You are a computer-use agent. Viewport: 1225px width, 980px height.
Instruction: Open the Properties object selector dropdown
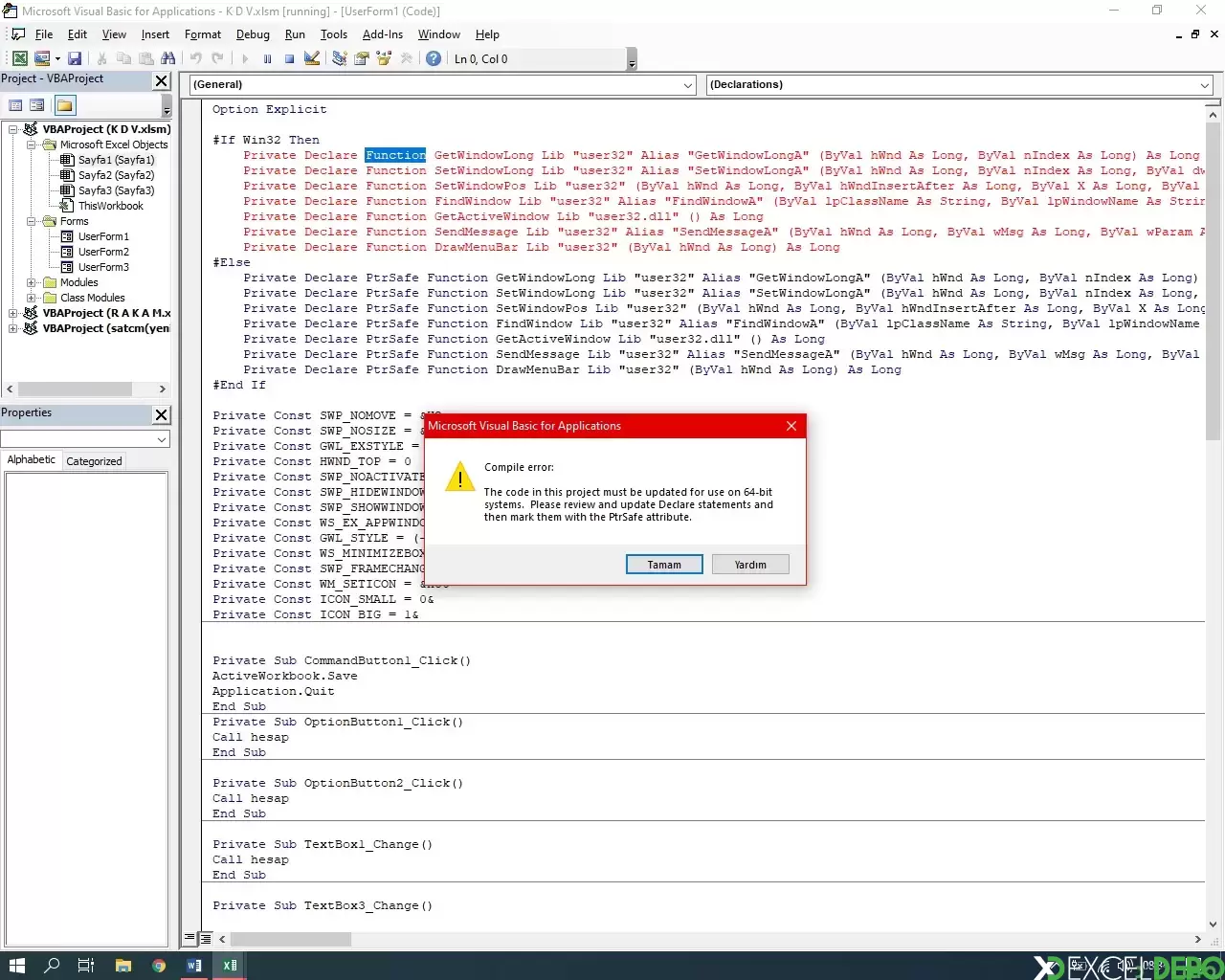[x=162, y=439]
